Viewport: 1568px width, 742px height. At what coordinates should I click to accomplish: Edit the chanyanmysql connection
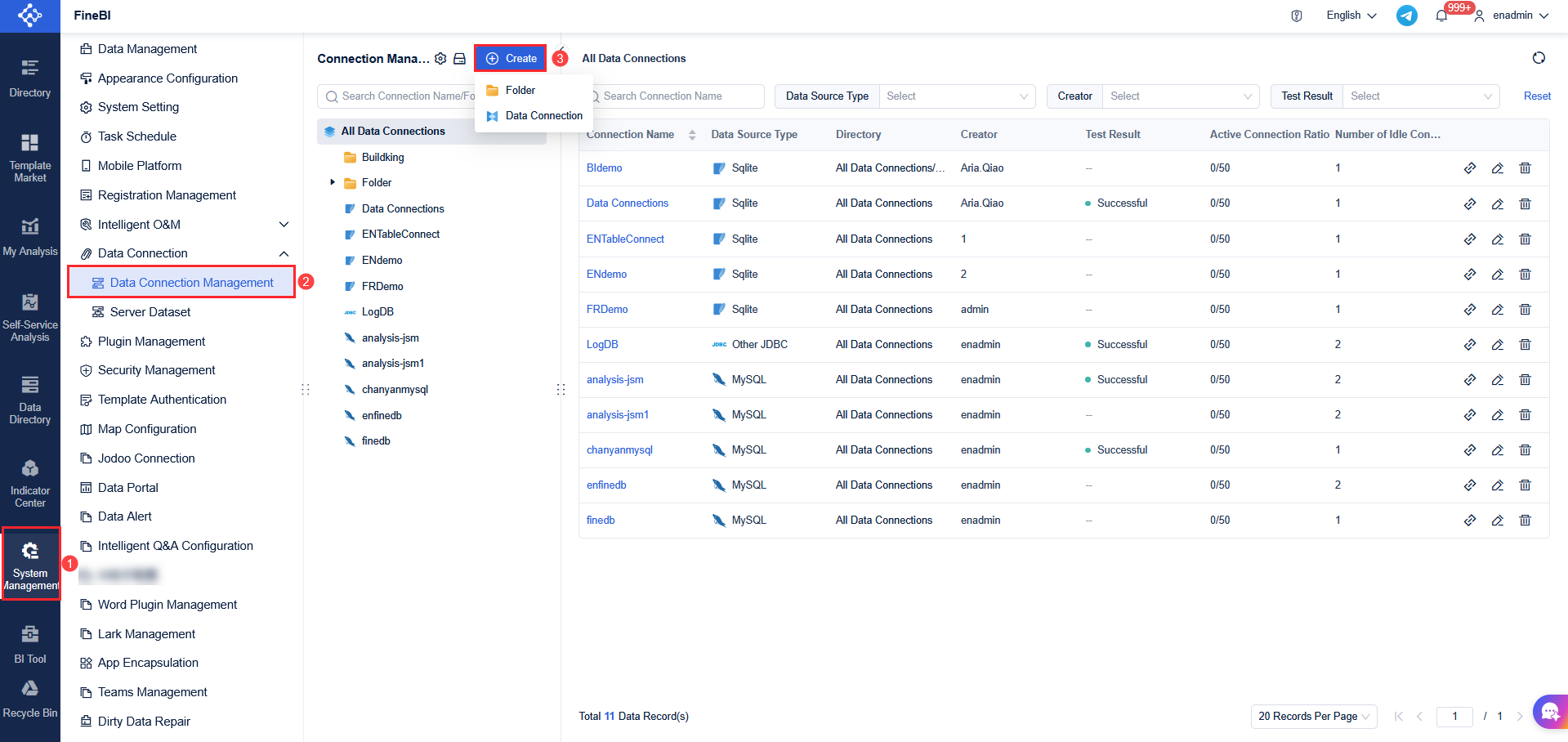tap(1498, 450)
